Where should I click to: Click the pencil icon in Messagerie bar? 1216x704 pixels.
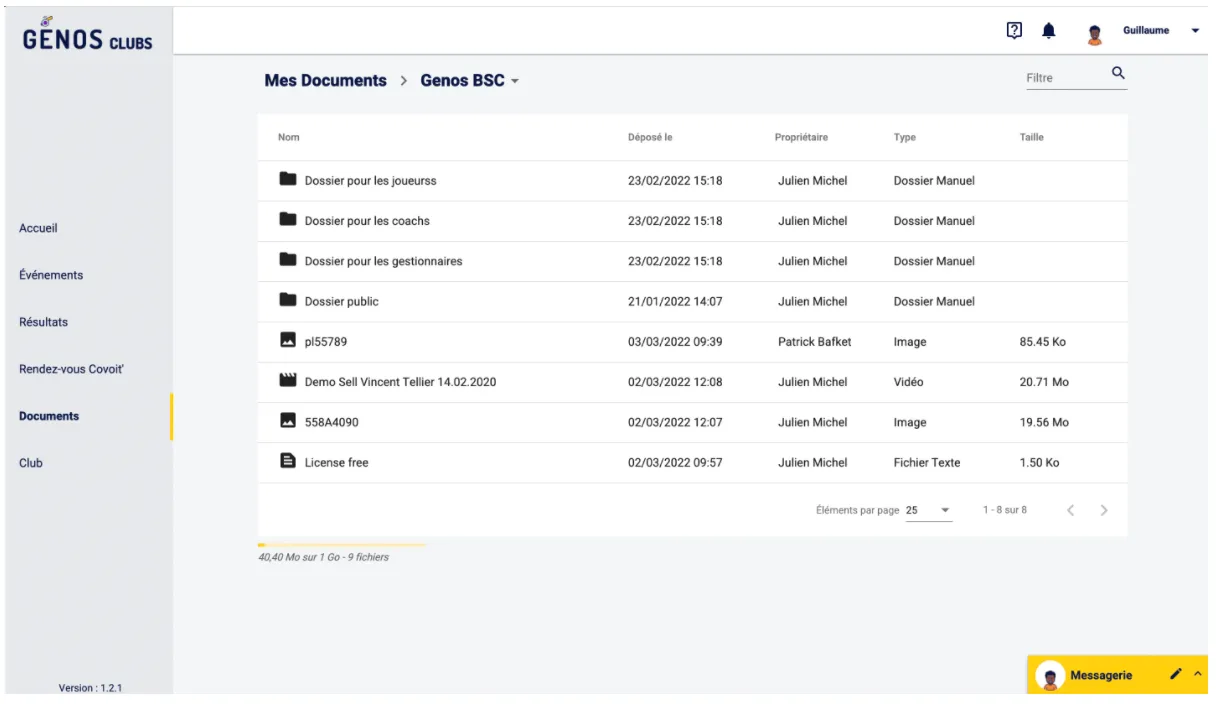1176,675
